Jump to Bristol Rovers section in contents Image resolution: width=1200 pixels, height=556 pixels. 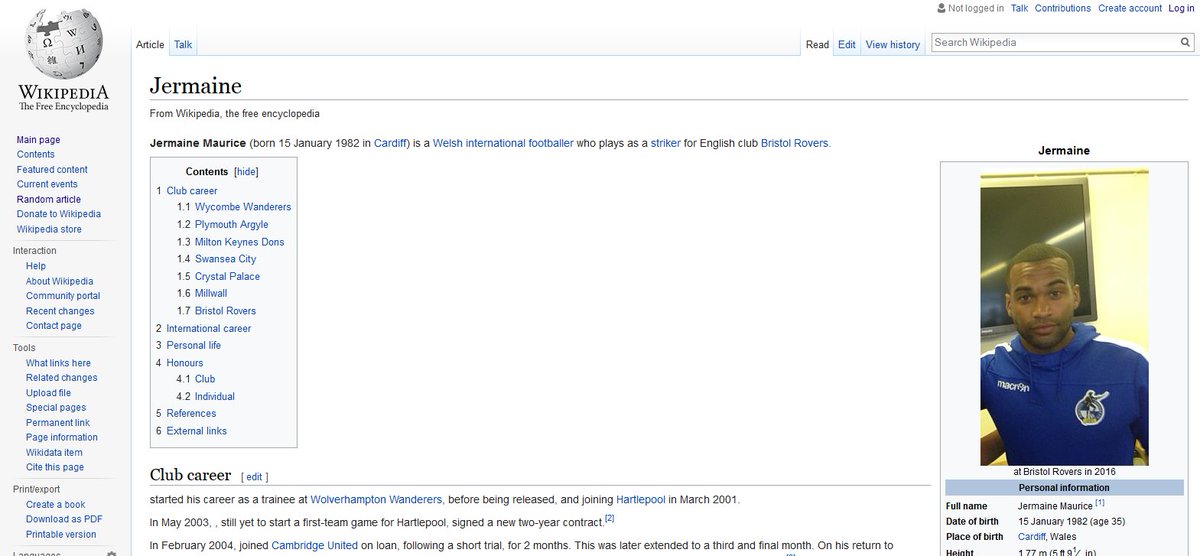pyautogui.click(x=226, y=311)
